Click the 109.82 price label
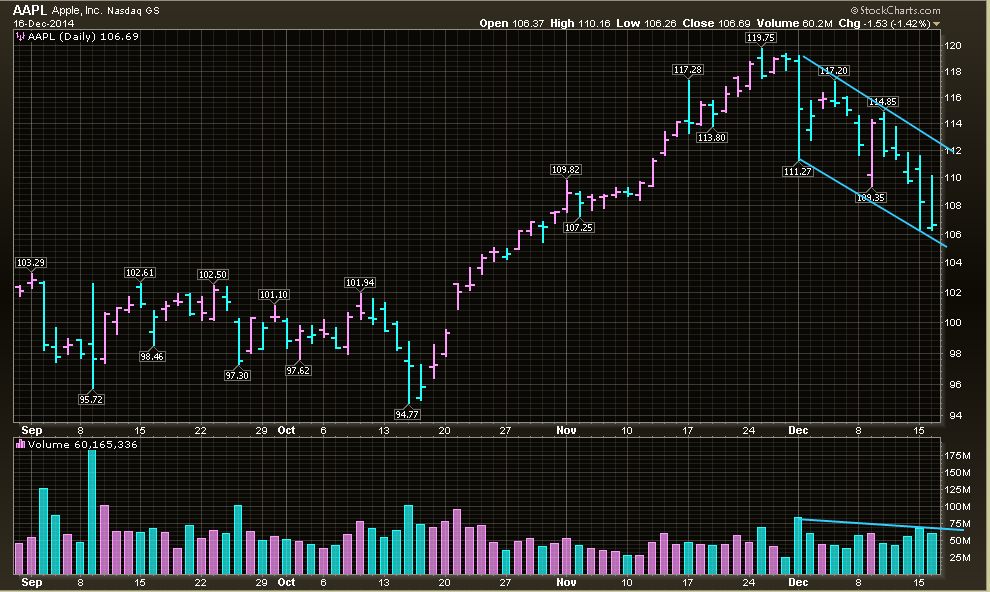Image resolution: width=990 pixels, height=592 pixels. tap(566, 170)
